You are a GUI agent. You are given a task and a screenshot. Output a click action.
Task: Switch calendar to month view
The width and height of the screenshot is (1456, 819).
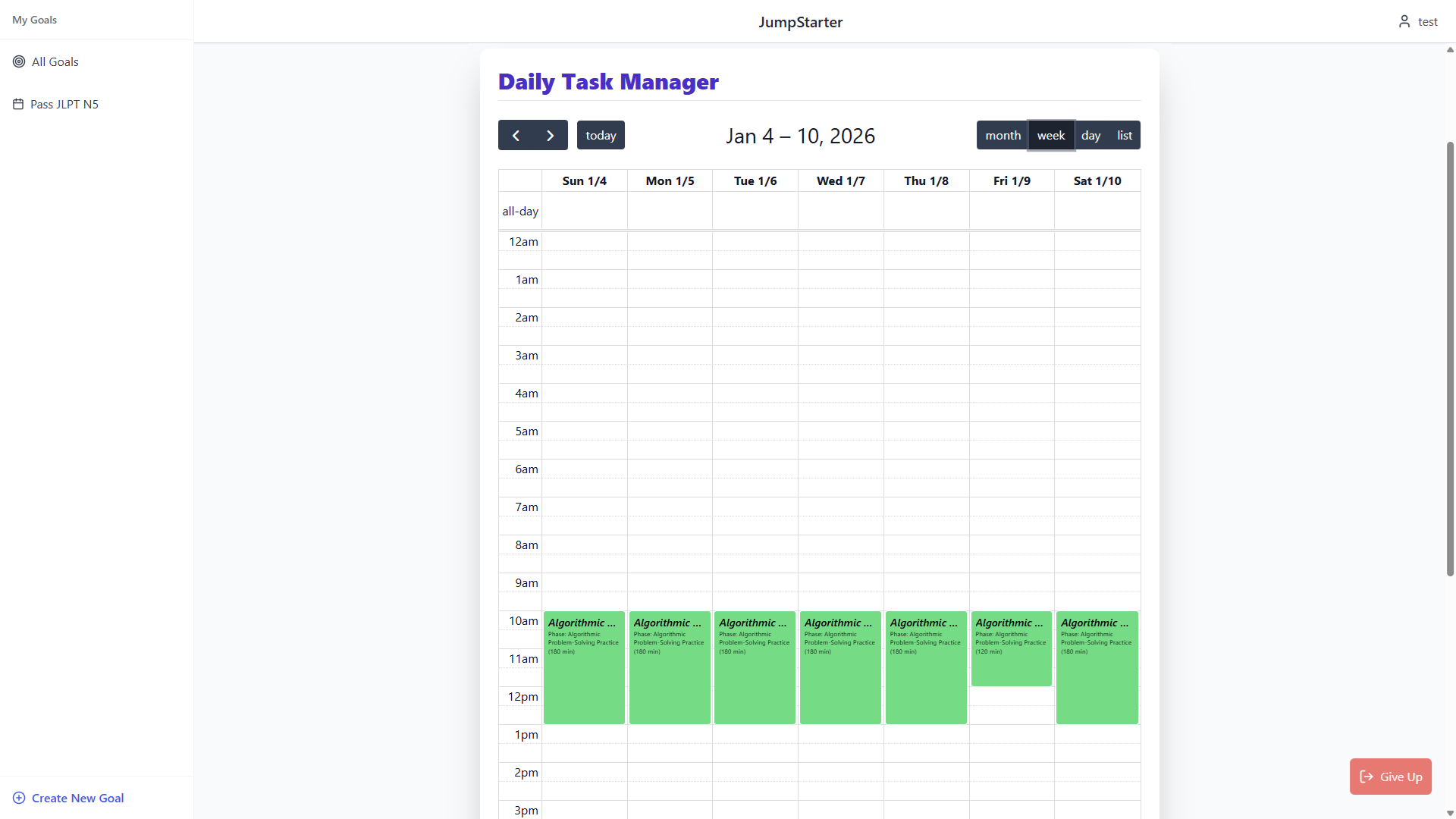[1003, 136]
